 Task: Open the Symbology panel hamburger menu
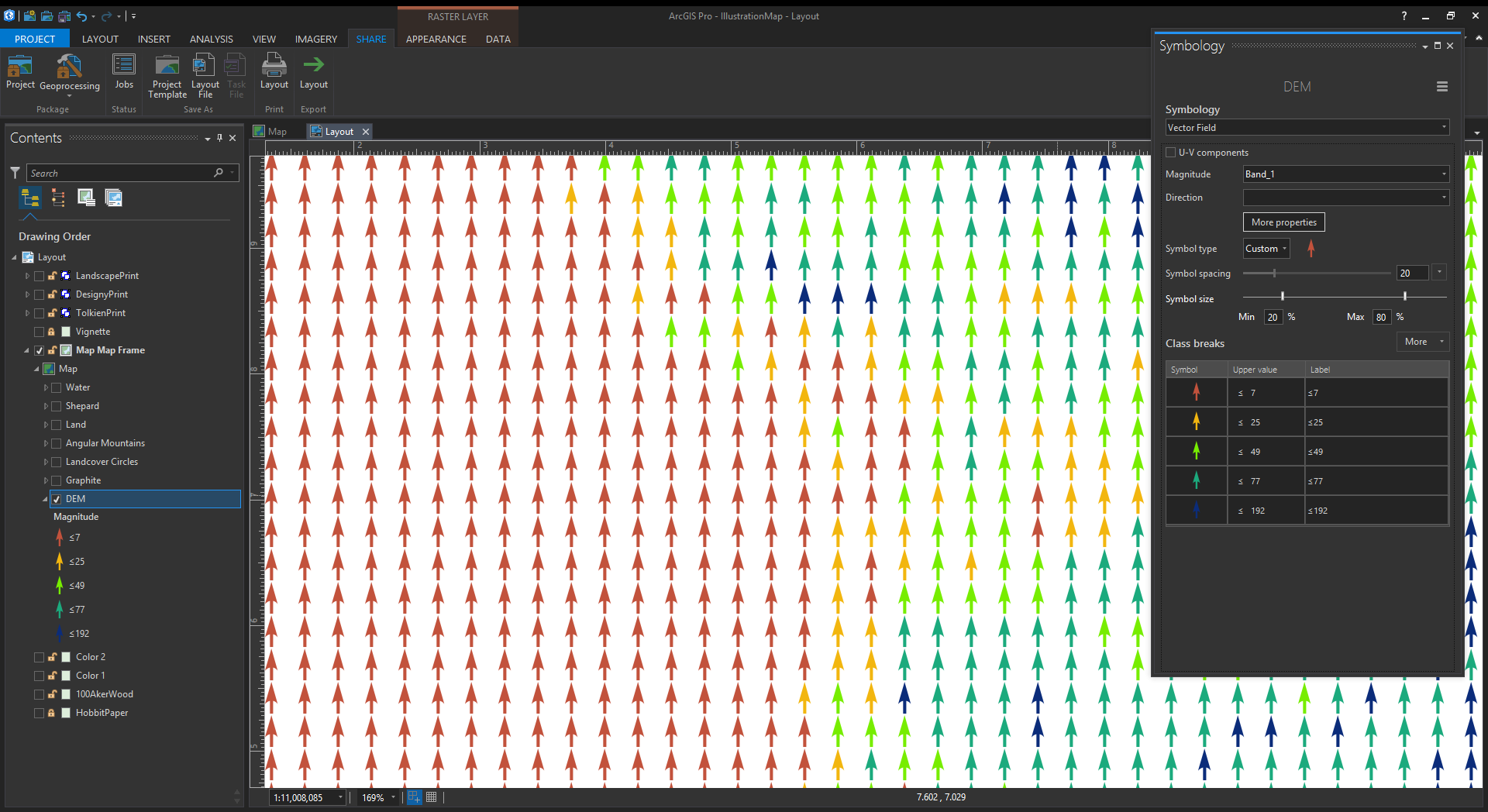[x=1442, y=87]
